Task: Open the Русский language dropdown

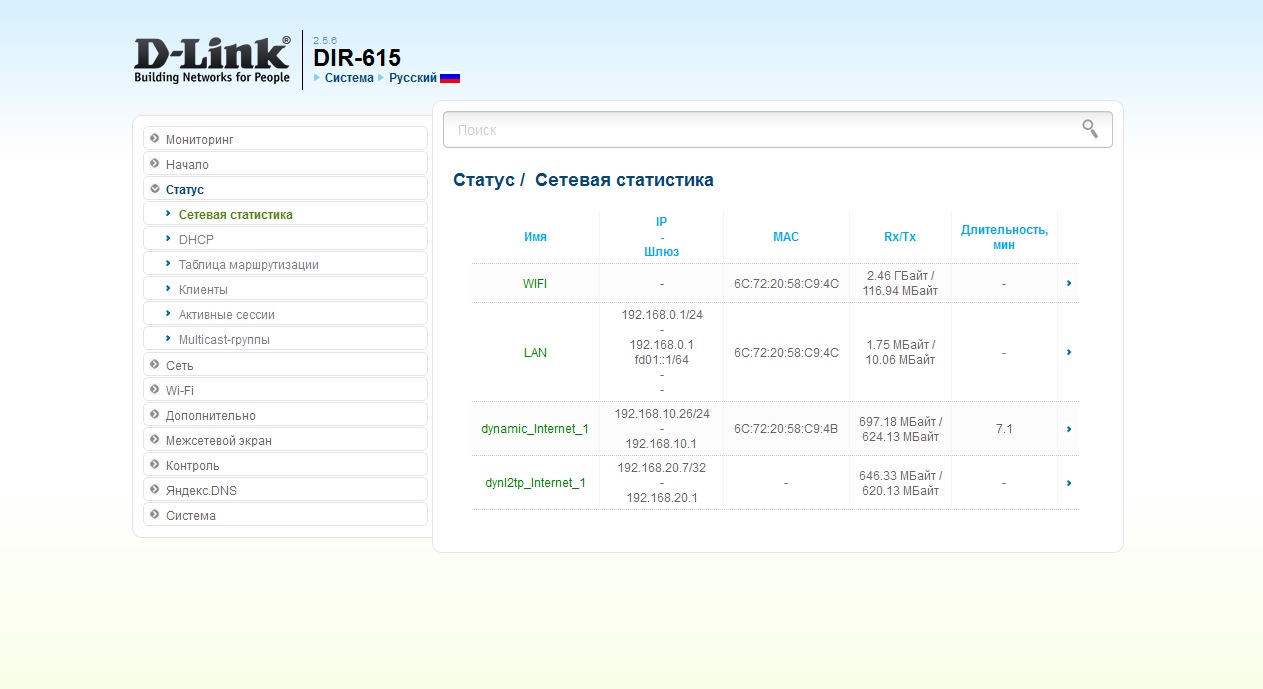Action: (x=413, y=78)
